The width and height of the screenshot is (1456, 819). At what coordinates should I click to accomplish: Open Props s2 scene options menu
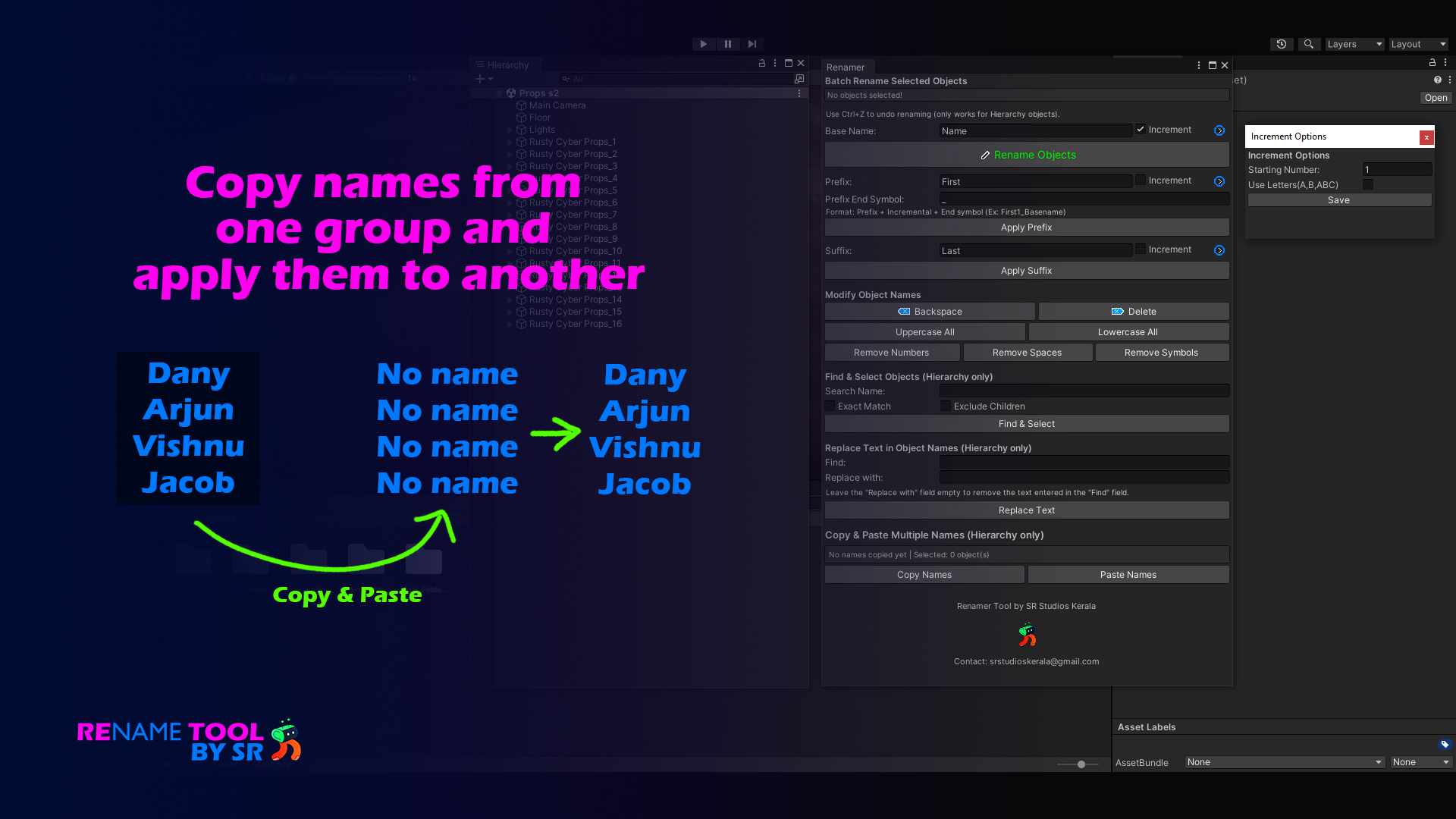799,93
